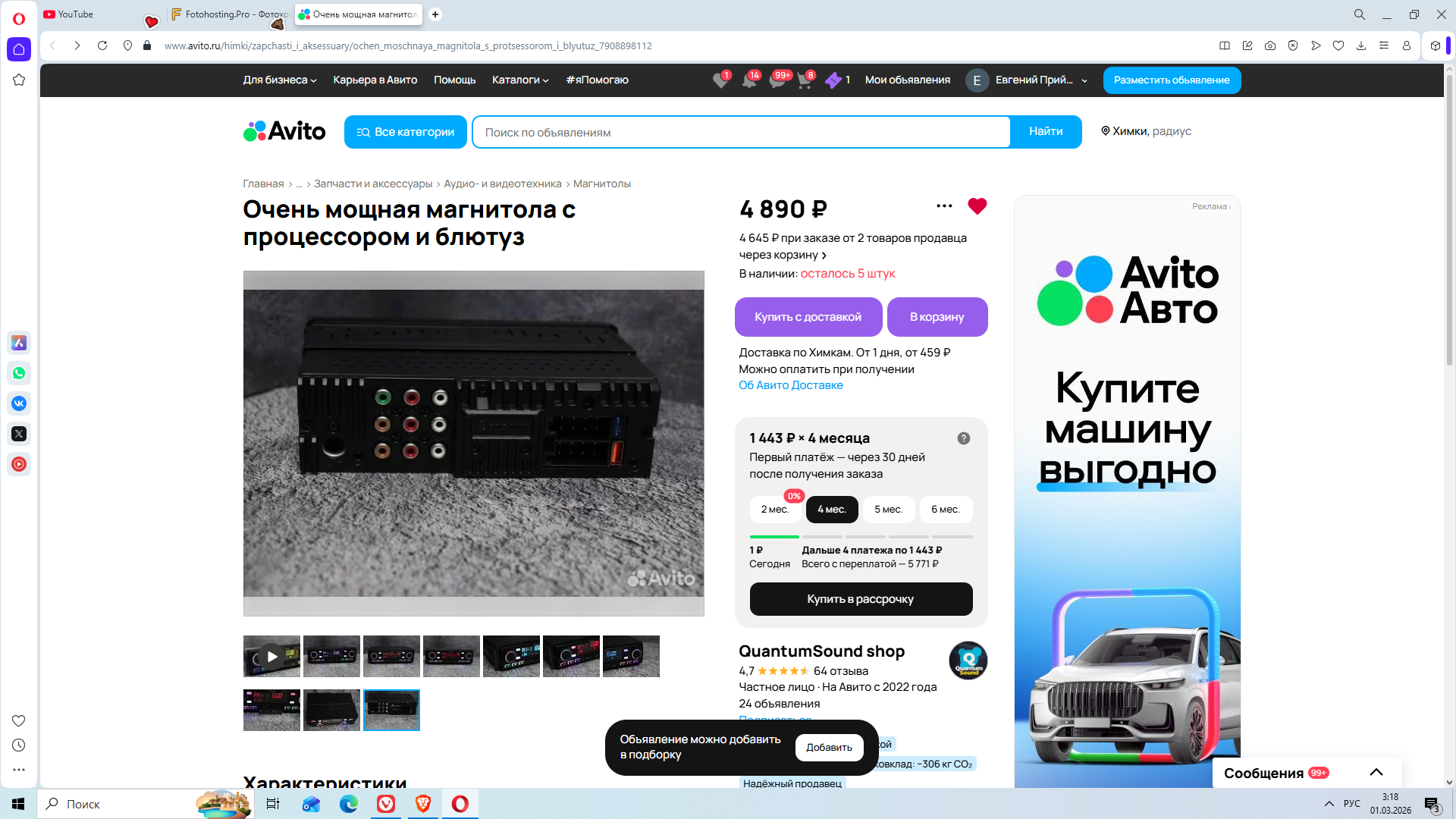This screenshot has height=819, width=1456.
Task: Open WhatsApp in Opera sidebar
Action: 19,373
